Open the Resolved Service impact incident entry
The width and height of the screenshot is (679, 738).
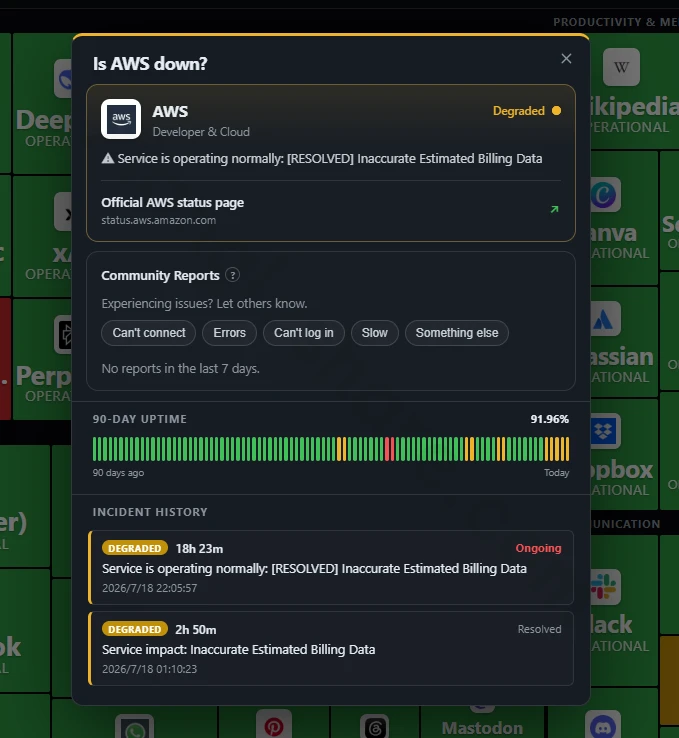coord(331,649)
